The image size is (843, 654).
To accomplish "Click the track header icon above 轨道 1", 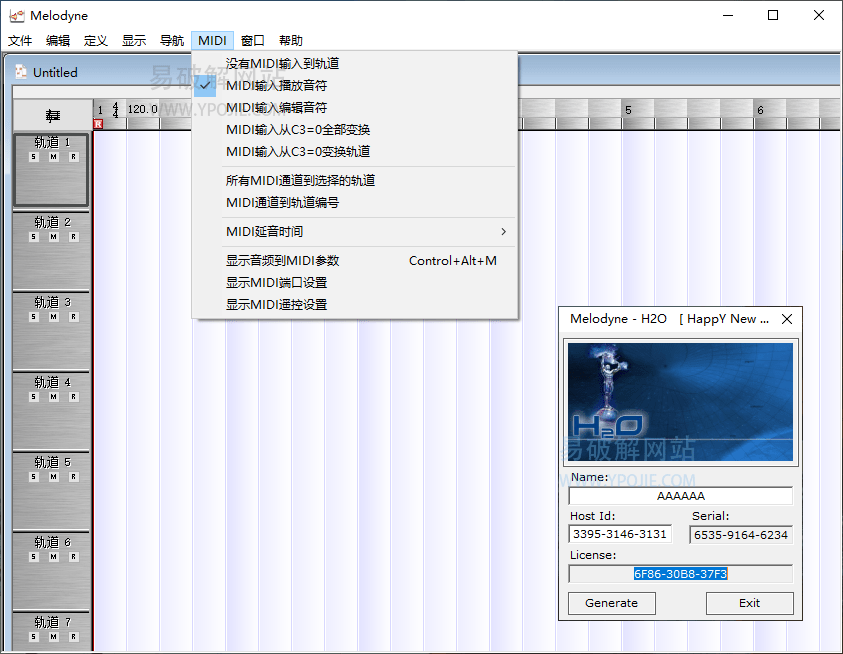I will 52,115.
